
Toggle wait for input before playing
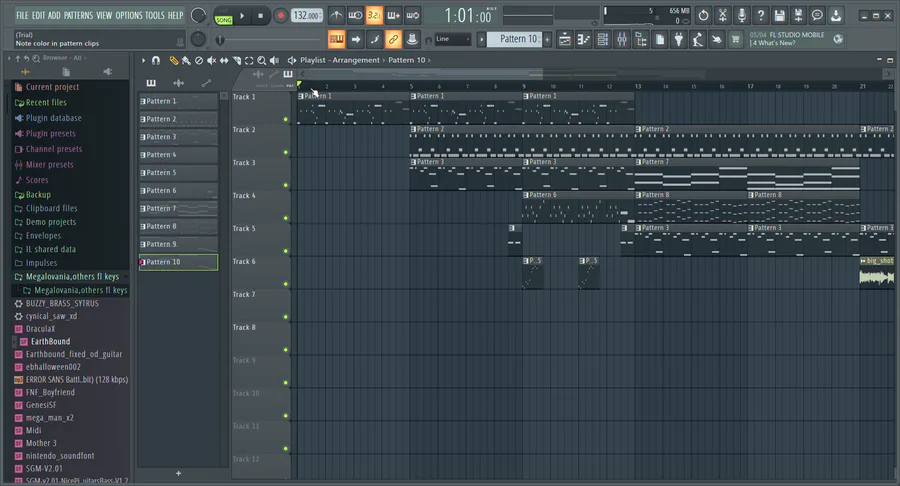[x=355, y=15]
